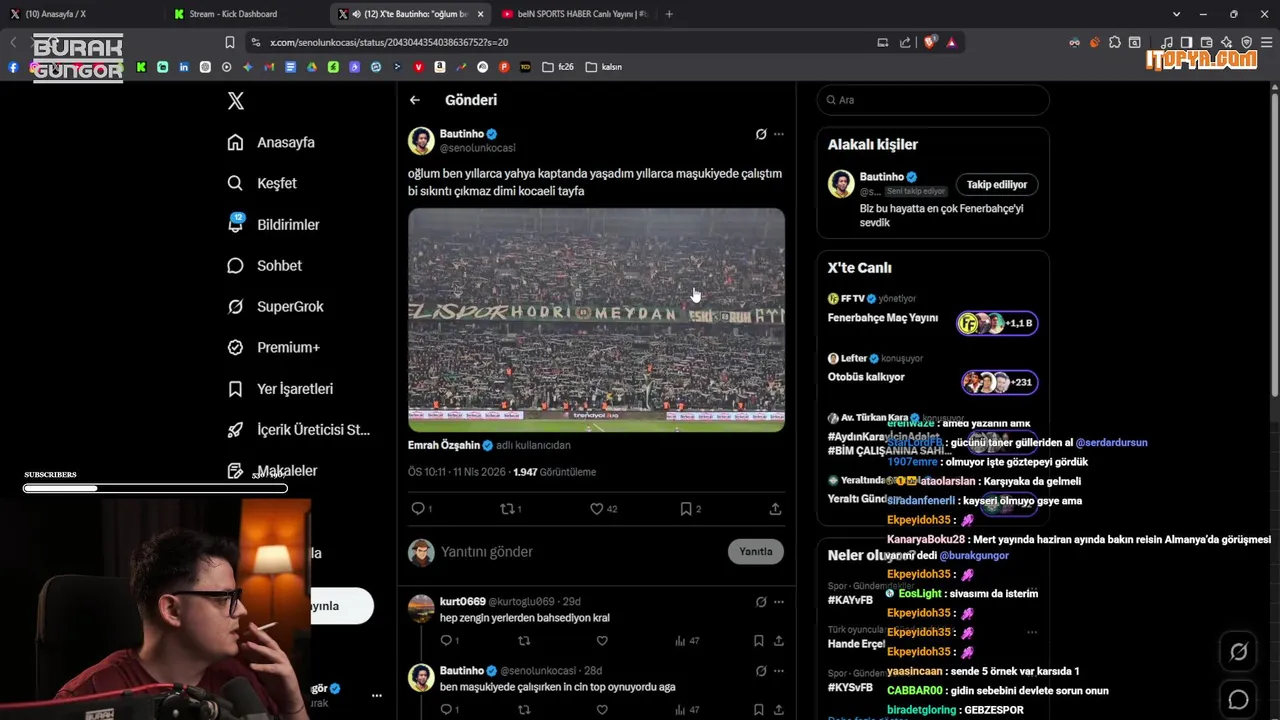Like Bautinho's reply from 28d
The width and height of the screenshot is (1280, 720).
[602, 710]
